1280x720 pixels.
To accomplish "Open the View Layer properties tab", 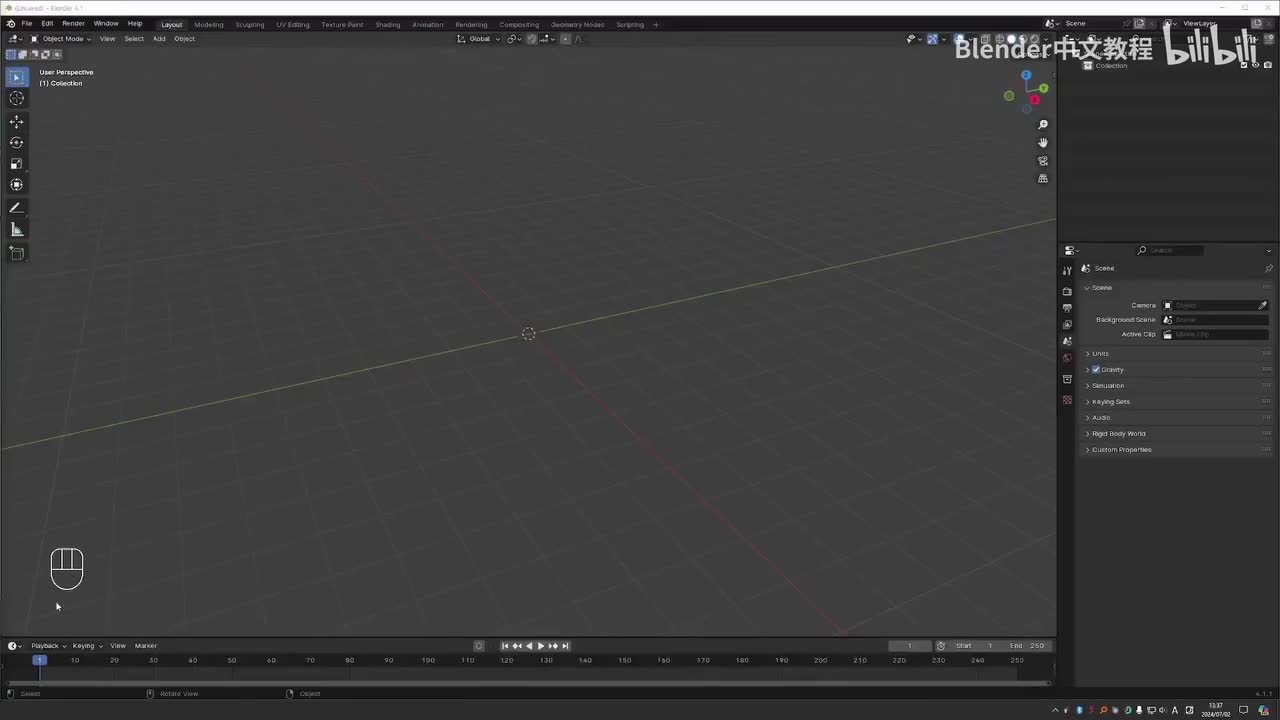I will click(x=1067, y=324).
